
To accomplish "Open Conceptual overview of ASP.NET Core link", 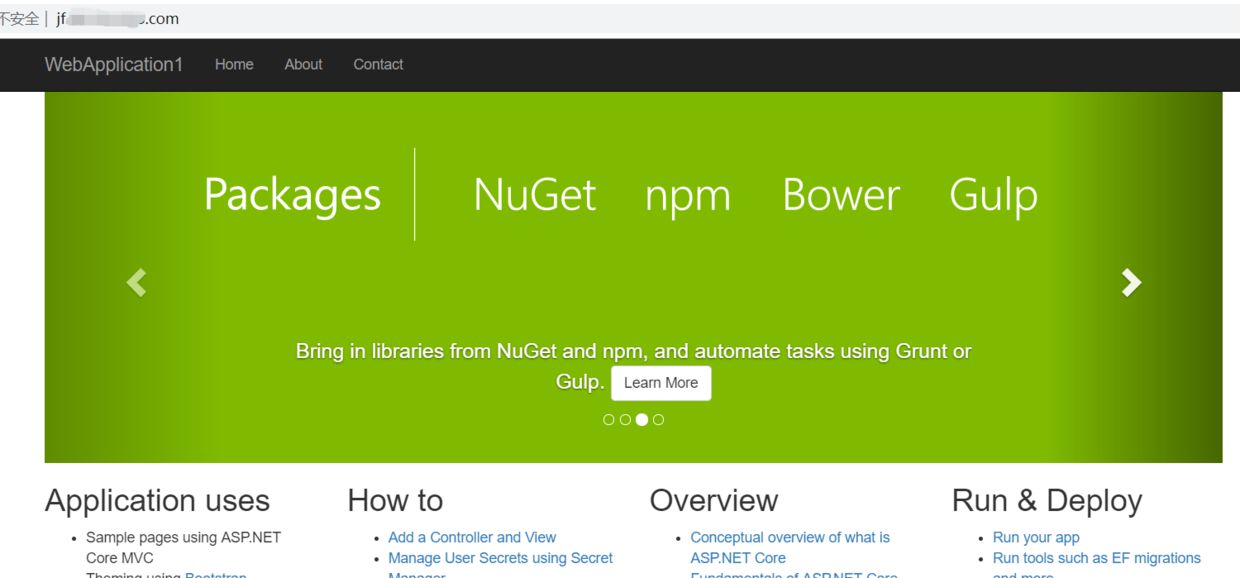I will pyautogui.click(x=790, y=547).
